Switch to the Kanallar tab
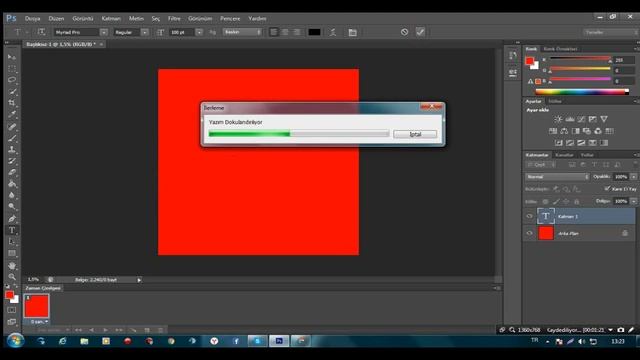Viewport: 640px width, 360px height. pyautogui.click(x=564, y=155)
